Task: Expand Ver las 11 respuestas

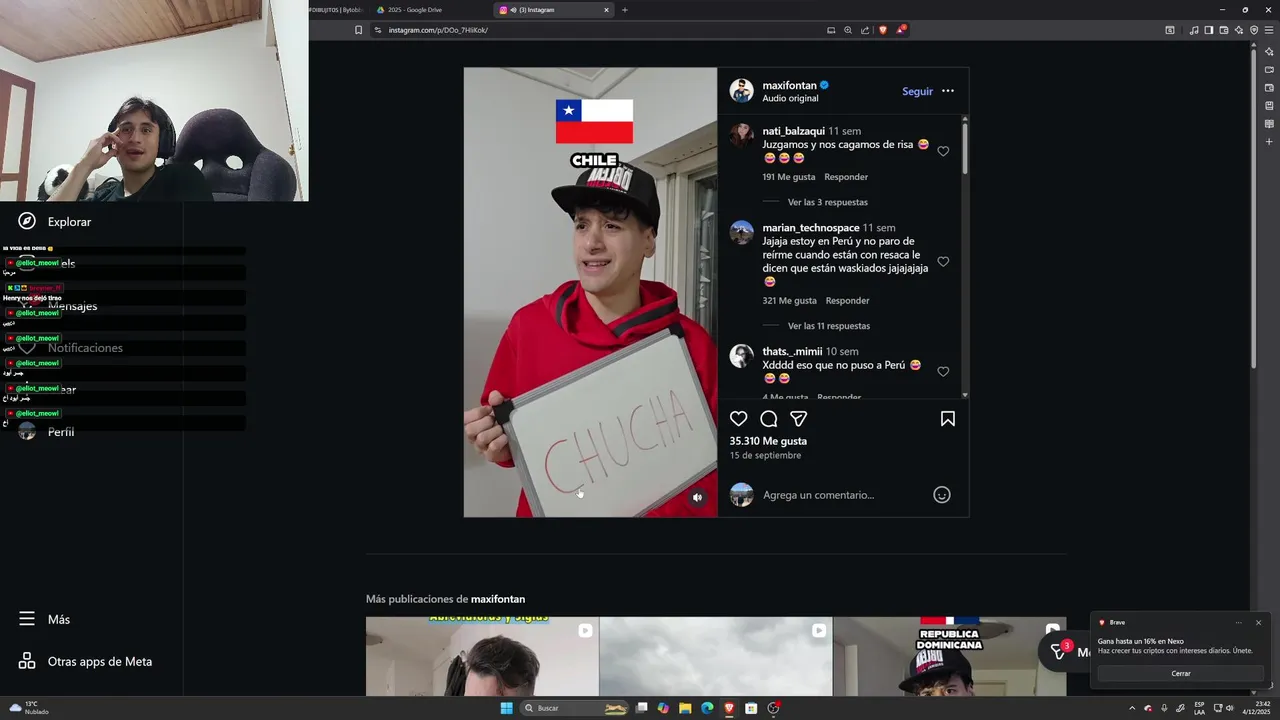Action: 829,326
